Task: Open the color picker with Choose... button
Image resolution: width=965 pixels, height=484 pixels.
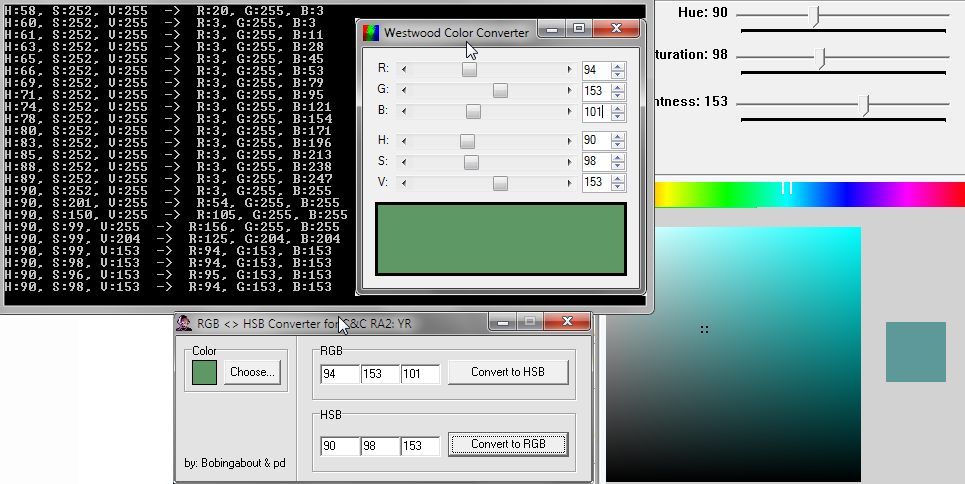Action: coord(251,372)
